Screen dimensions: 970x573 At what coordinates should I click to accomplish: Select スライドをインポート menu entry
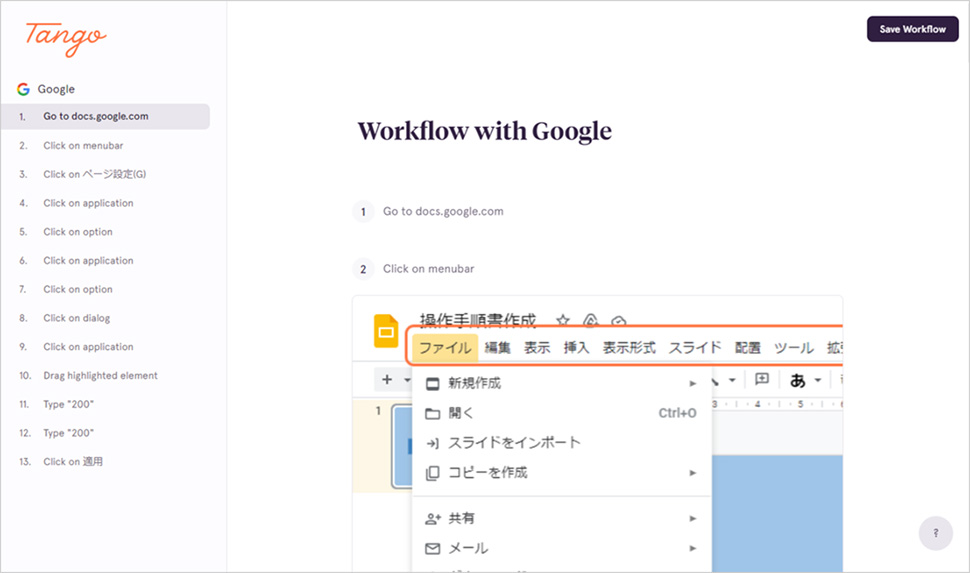pos(561,442)
